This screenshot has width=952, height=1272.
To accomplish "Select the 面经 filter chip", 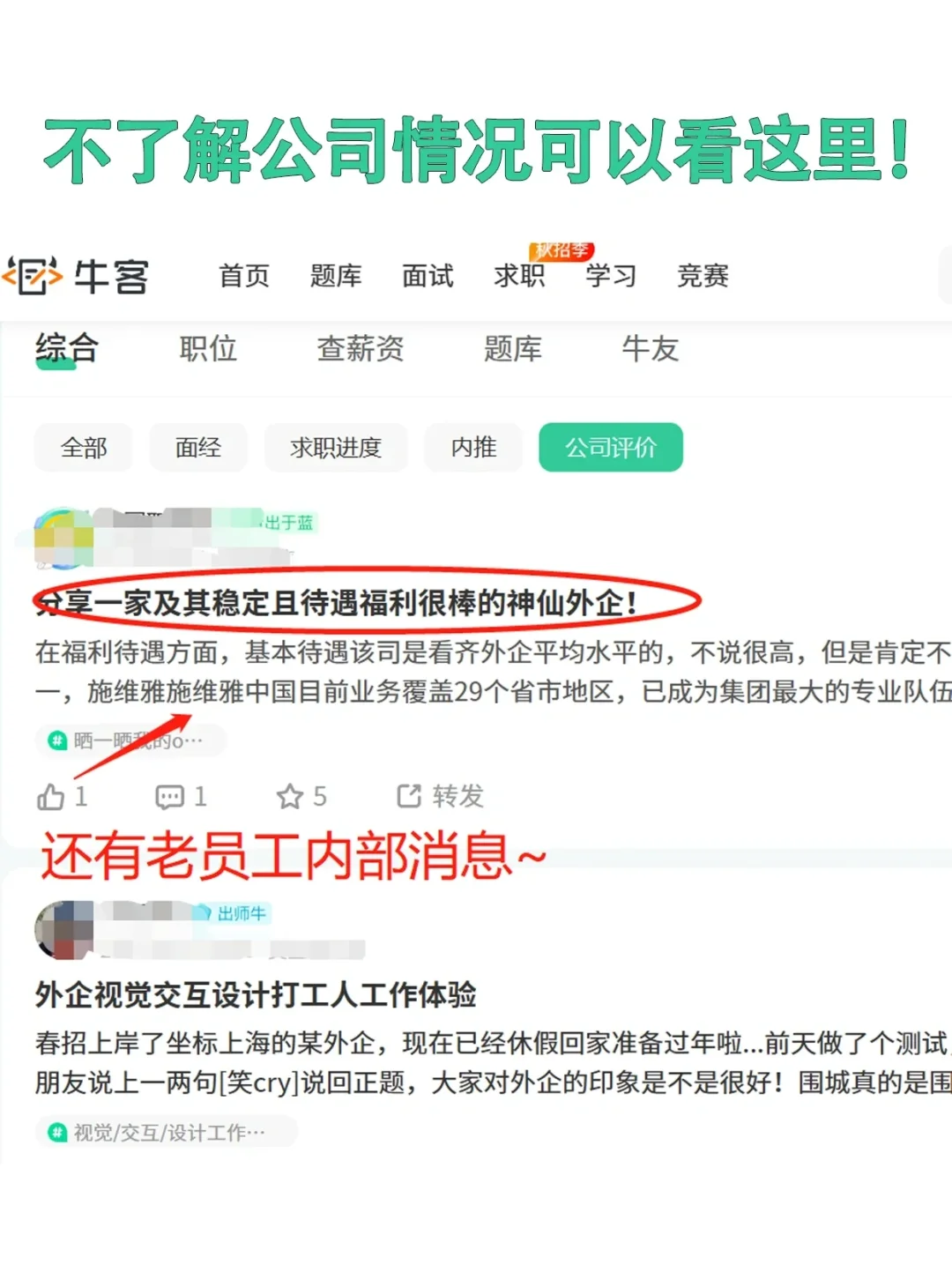I will 198,448.
